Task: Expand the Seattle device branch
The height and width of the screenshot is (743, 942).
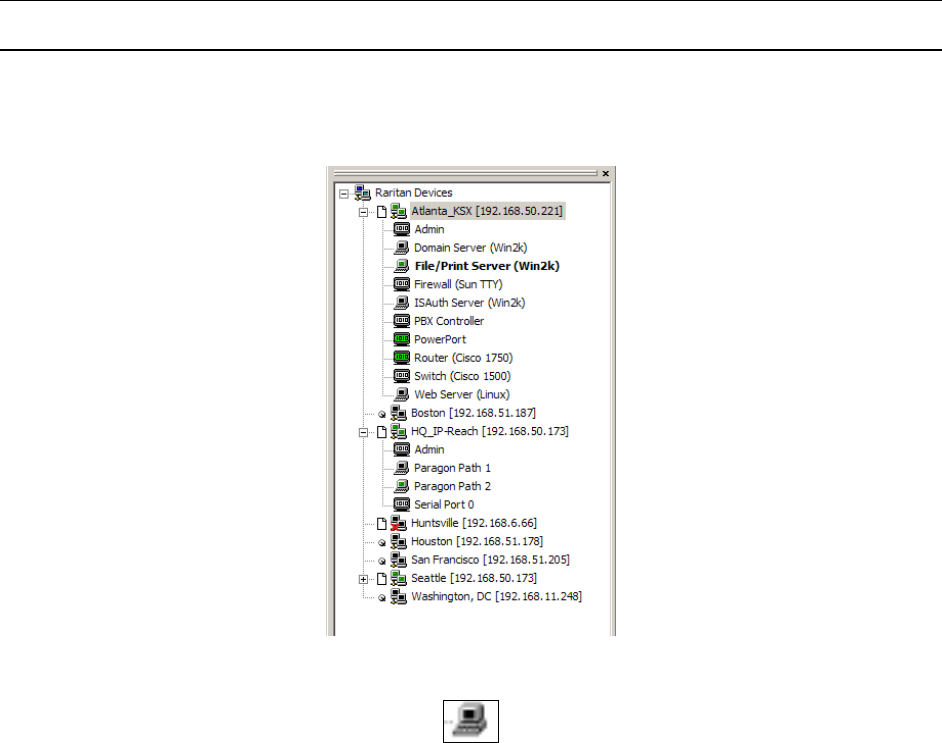Action: pos(363,580)
